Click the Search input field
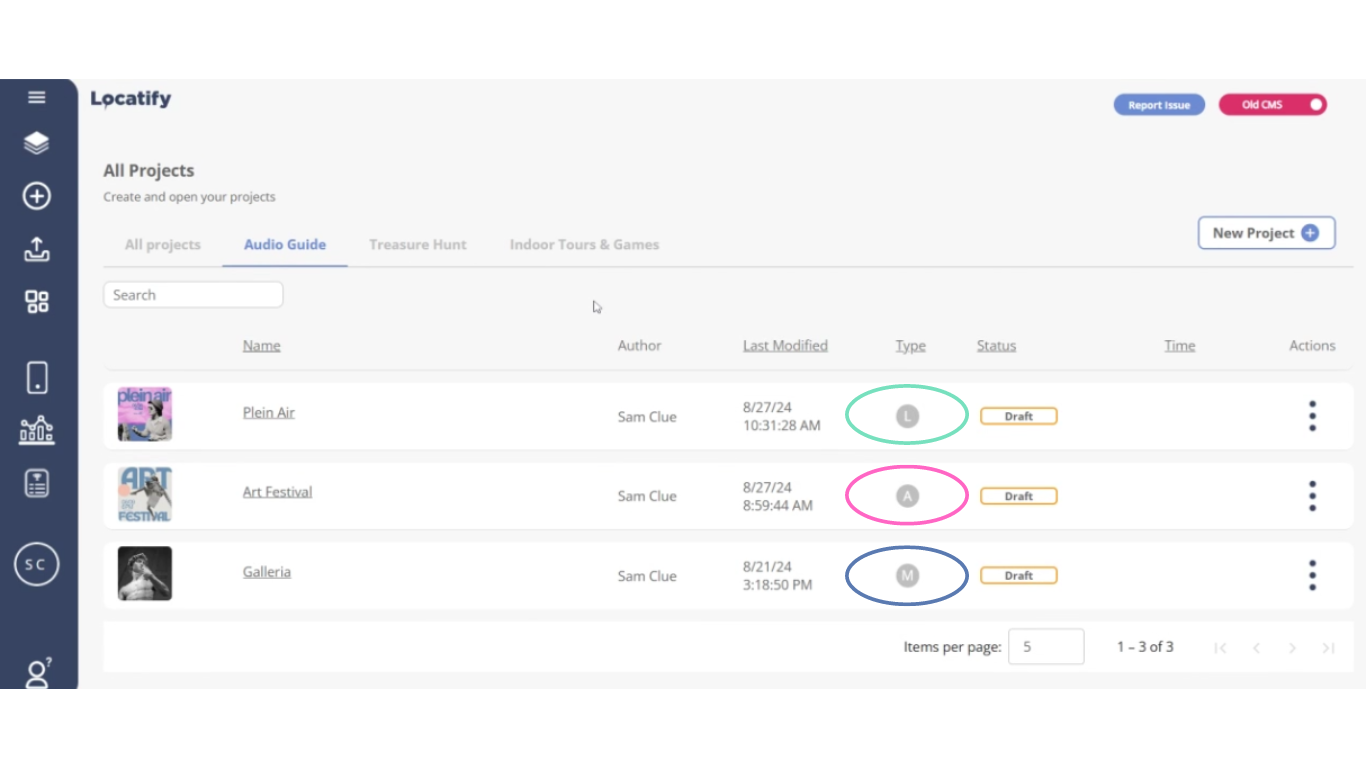 point(193,295)
